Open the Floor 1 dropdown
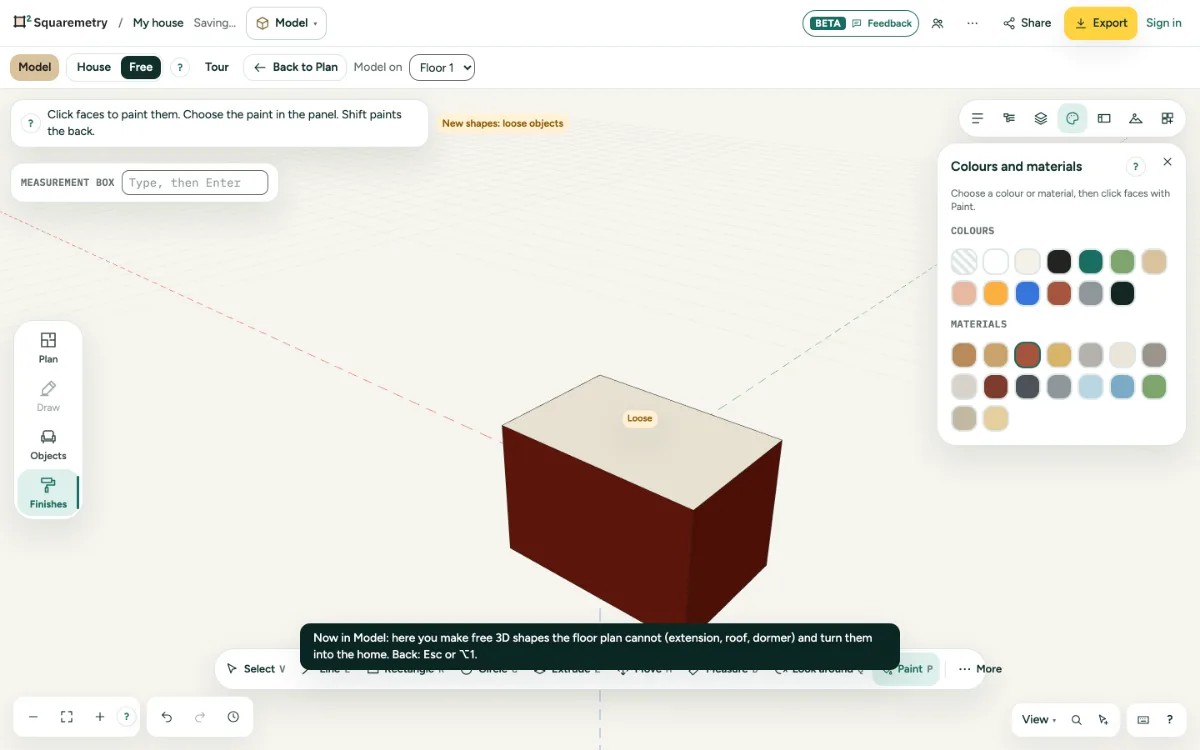This screenshot has width=1200, height=750. [442, 68]
